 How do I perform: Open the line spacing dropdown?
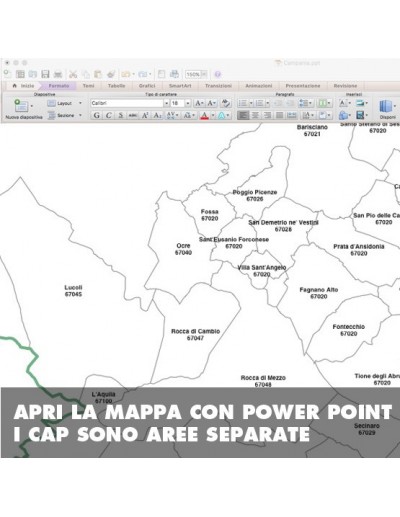coord(306,103)
